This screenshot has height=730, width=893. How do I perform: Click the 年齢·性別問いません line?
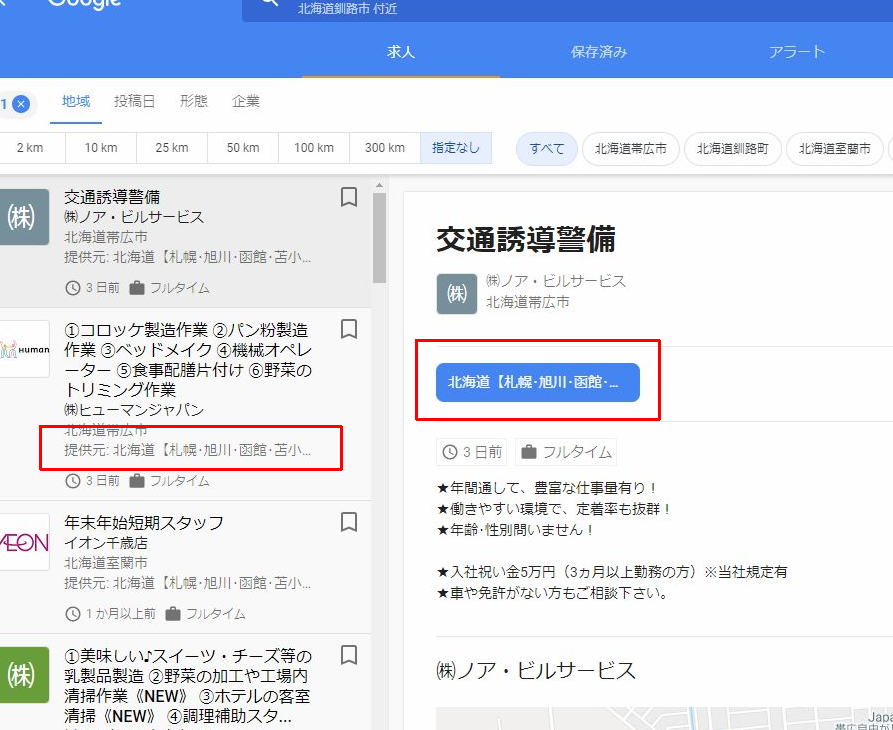pos(516,530)
